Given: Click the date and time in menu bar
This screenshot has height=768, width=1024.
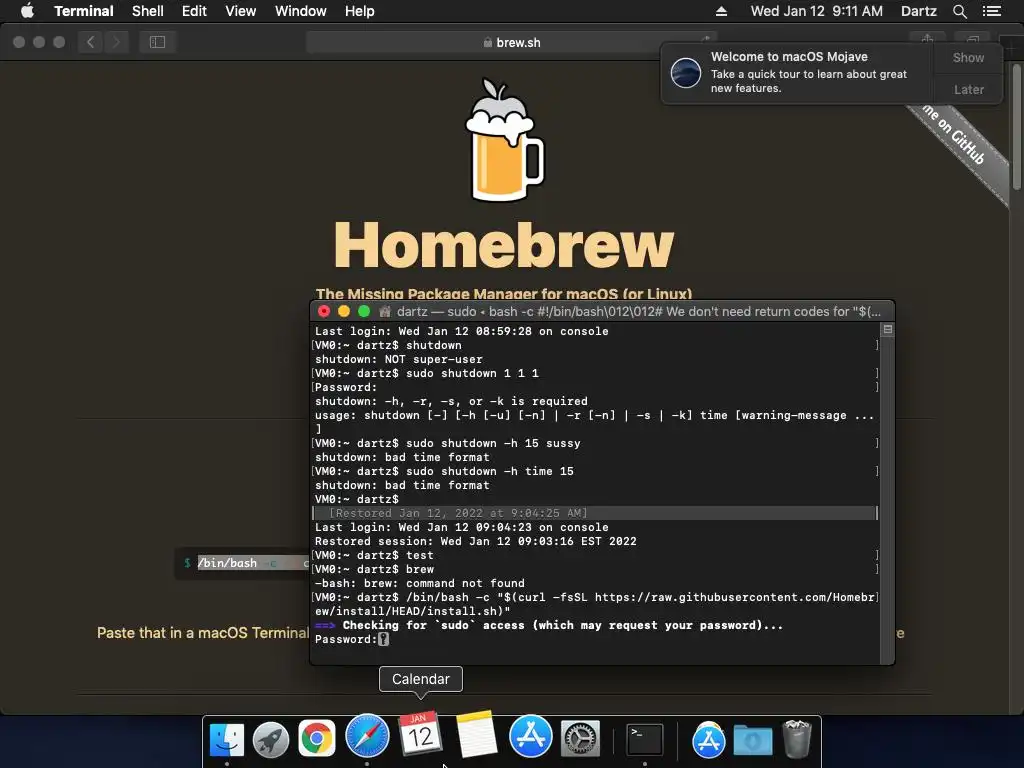Looking at the screenshot, I should coord(816,11).
